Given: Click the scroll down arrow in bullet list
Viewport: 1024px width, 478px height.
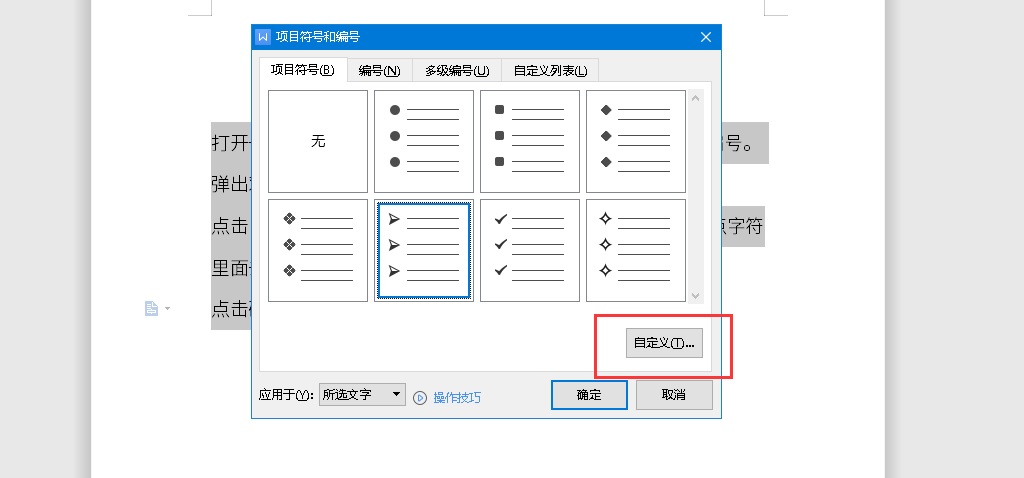Looking at the screenshot, I should 696,295.
